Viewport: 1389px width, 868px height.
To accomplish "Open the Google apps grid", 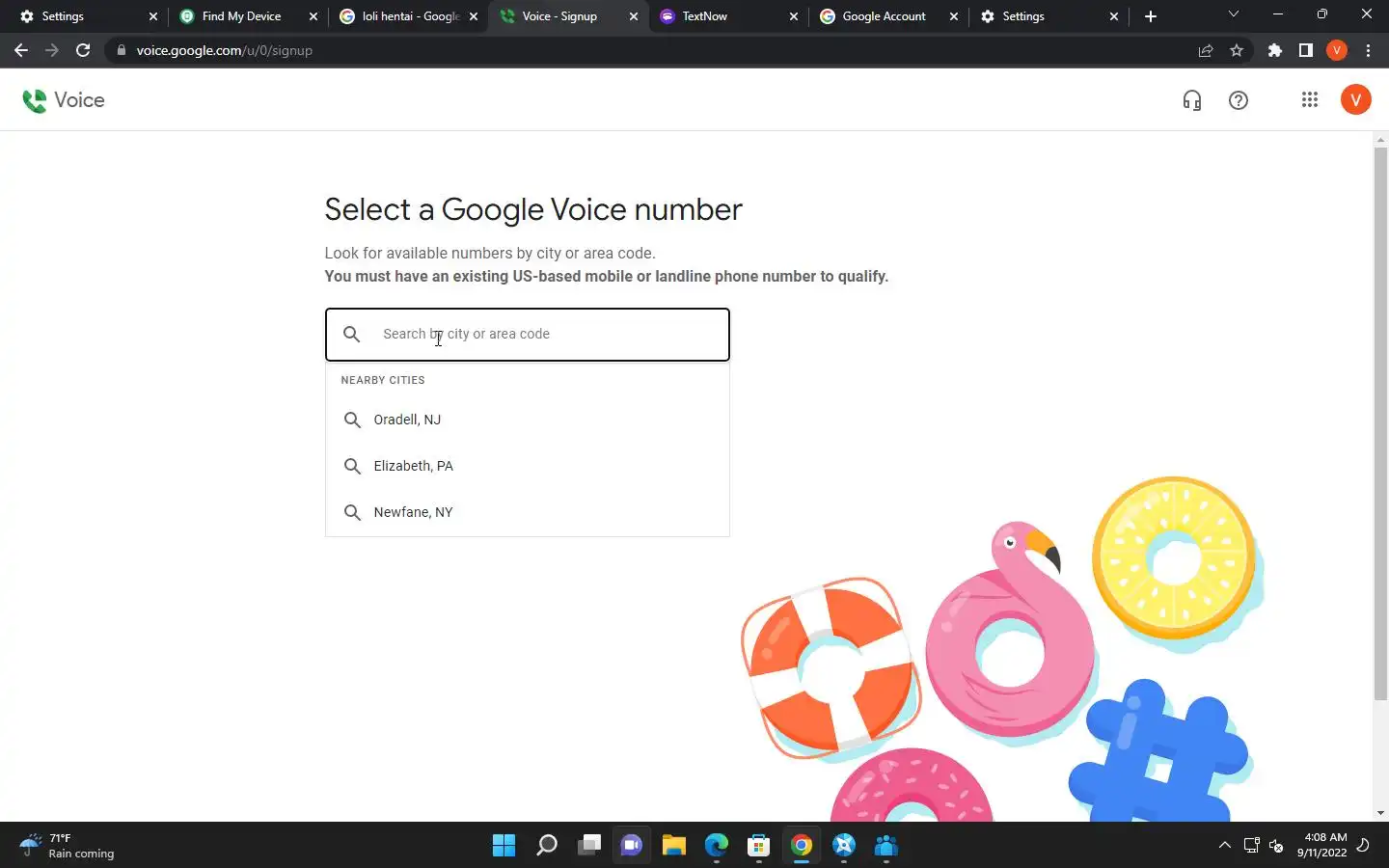I will tap(1309, 99).
